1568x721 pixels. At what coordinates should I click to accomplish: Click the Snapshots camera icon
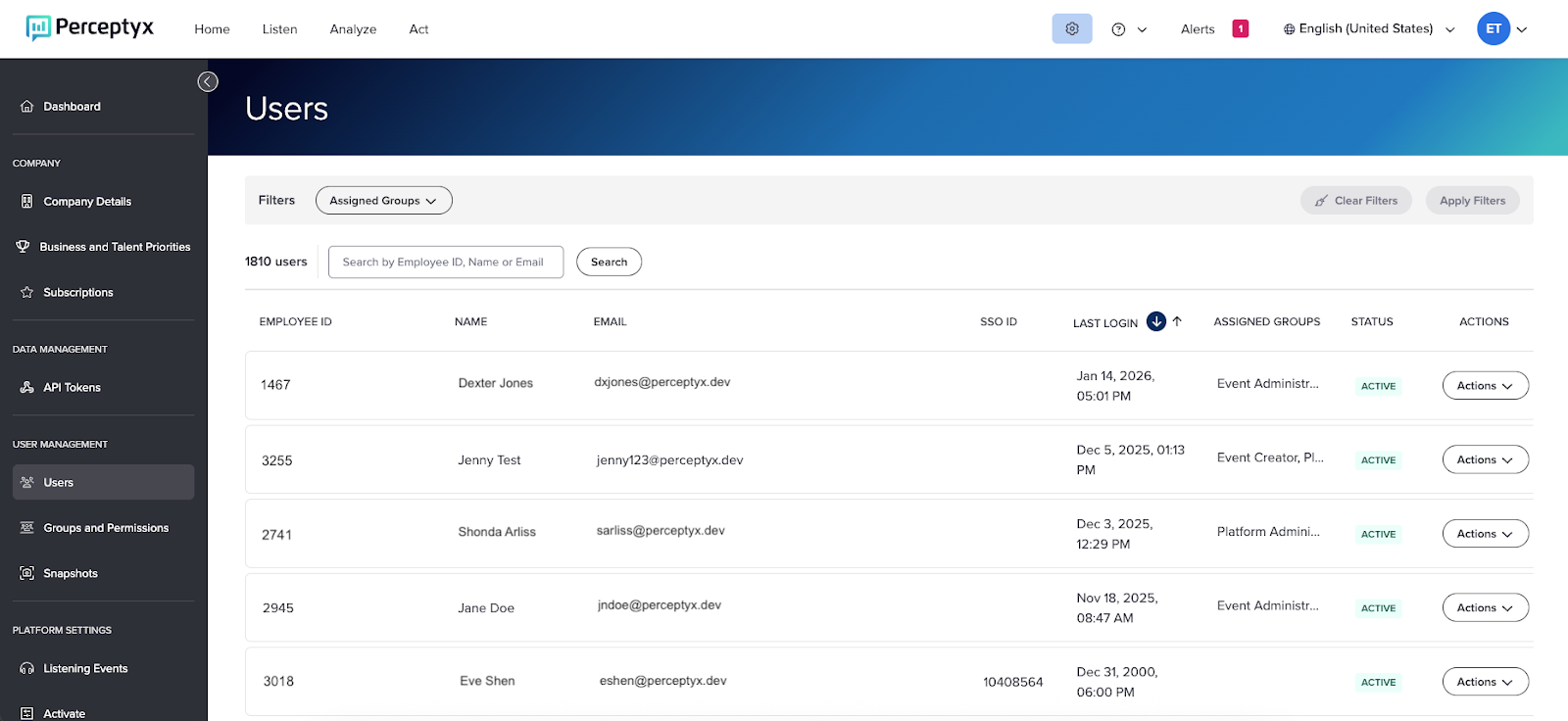[26, 574]
